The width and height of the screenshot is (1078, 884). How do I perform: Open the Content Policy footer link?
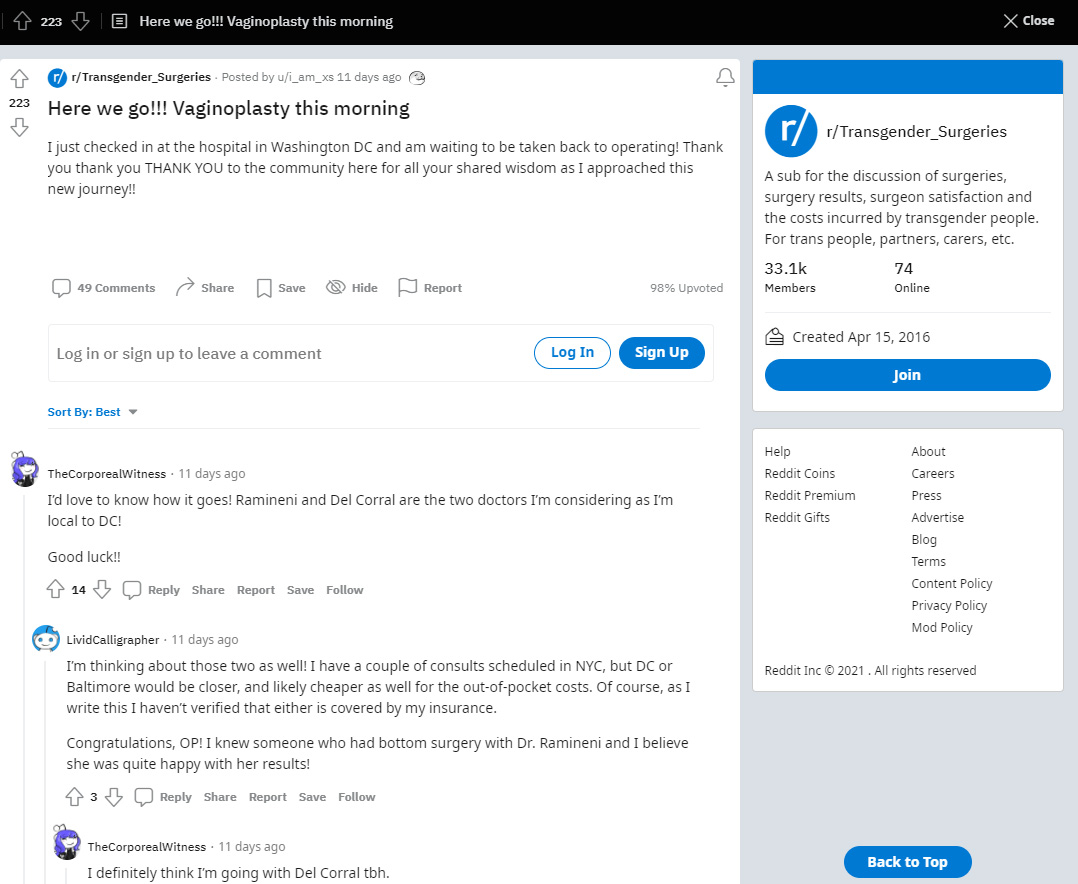click(x=951, y=583)
